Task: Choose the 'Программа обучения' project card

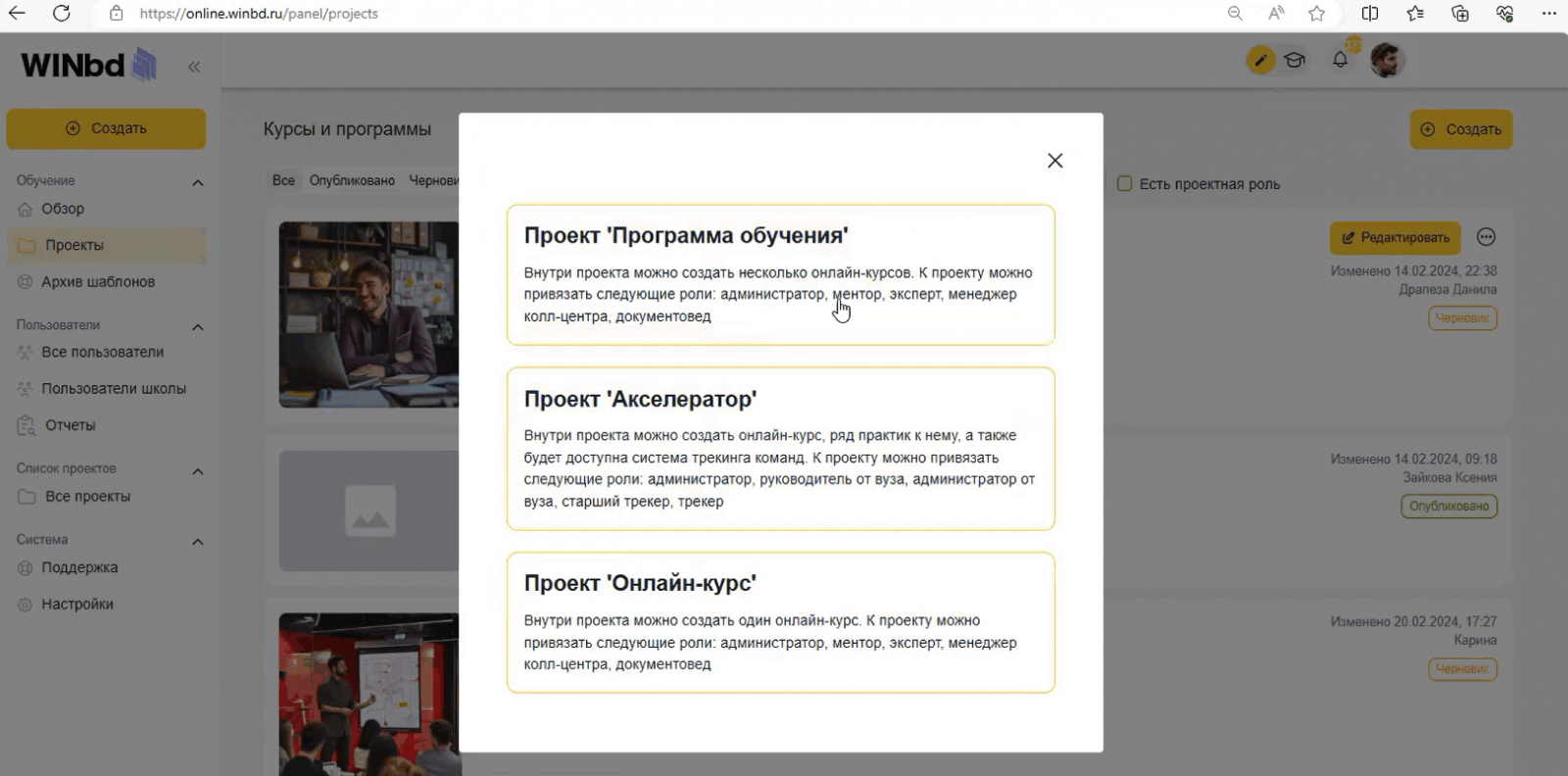Action: (x=780, y=274)
